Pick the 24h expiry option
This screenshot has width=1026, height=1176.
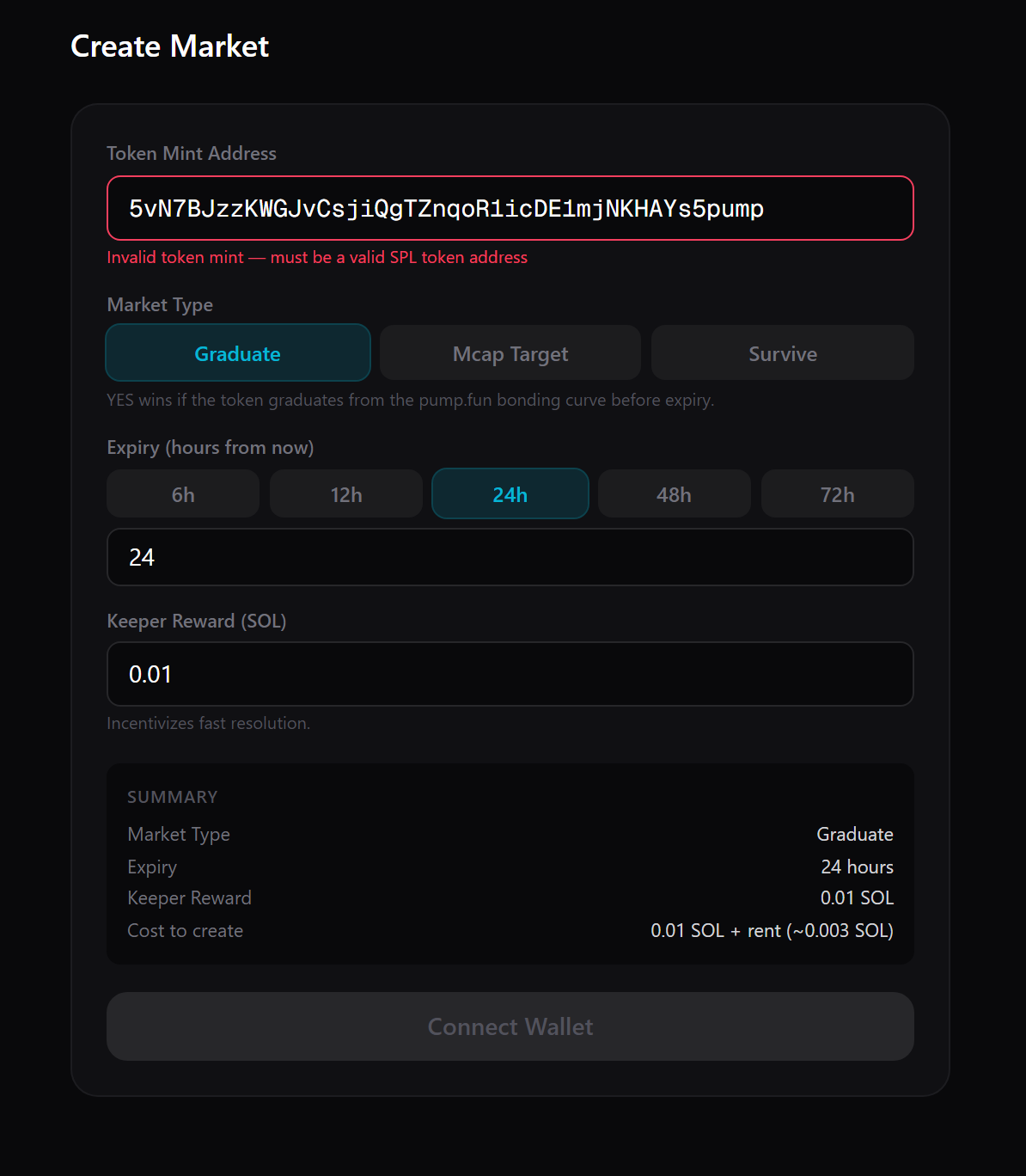point(510,493)
